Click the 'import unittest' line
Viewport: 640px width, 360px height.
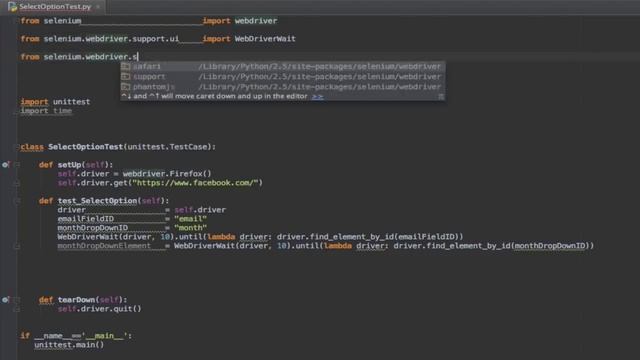(55, 102)
